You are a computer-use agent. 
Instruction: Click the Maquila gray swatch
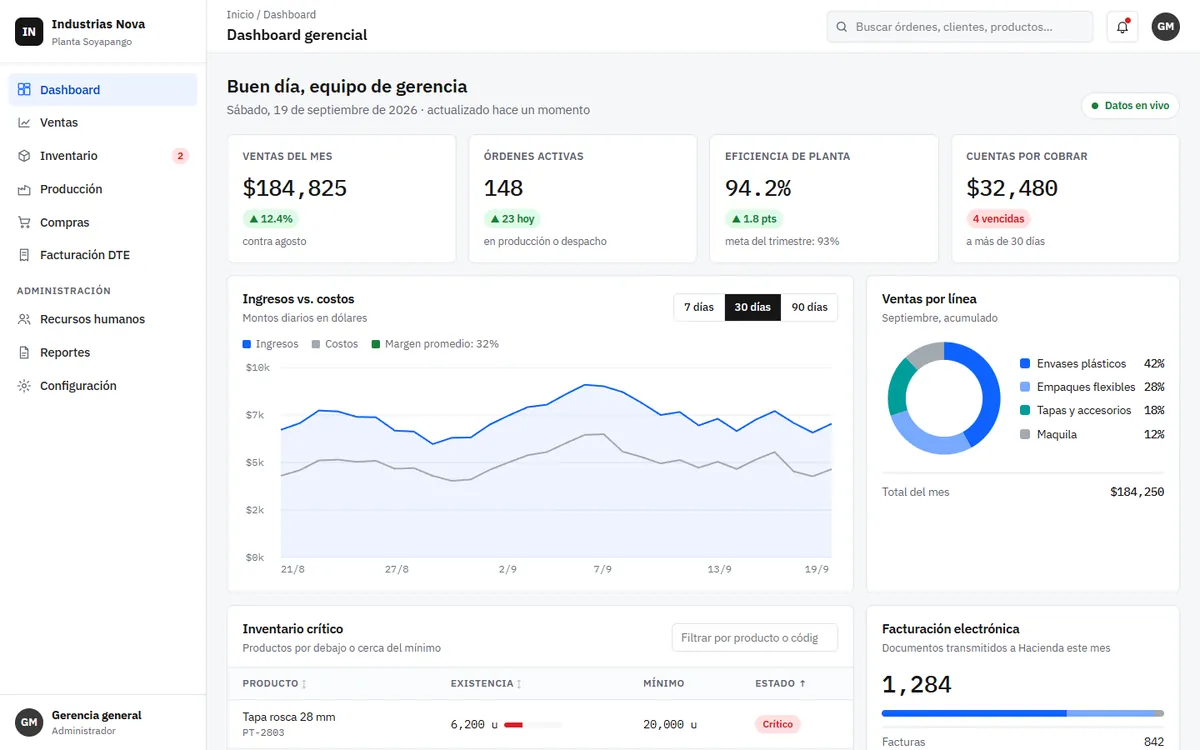(1025, 435)
